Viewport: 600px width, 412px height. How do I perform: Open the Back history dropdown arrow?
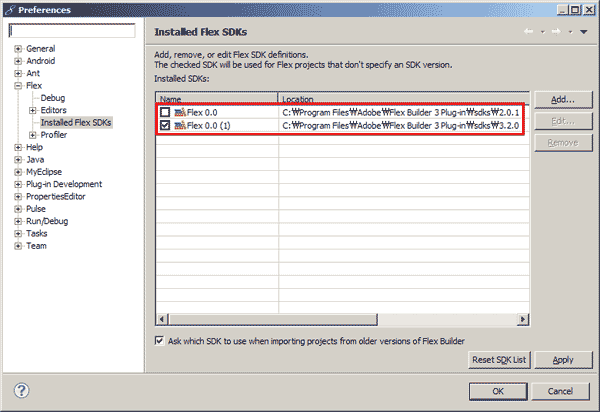tap(543, 32)
